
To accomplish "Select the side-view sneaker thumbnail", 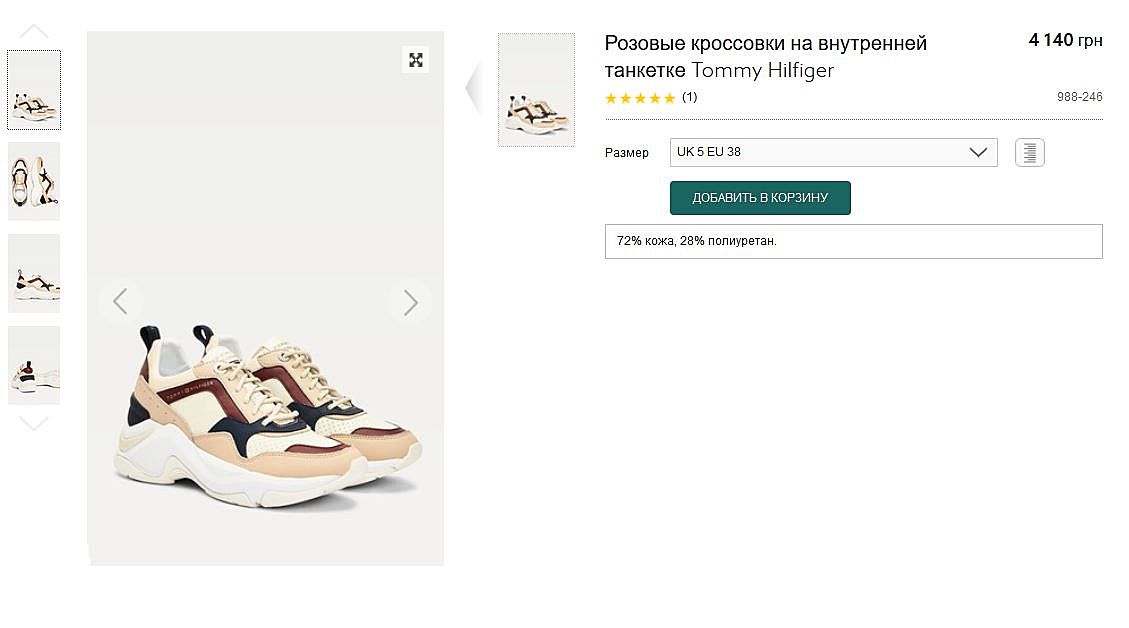I will click(x=34, y=273).
